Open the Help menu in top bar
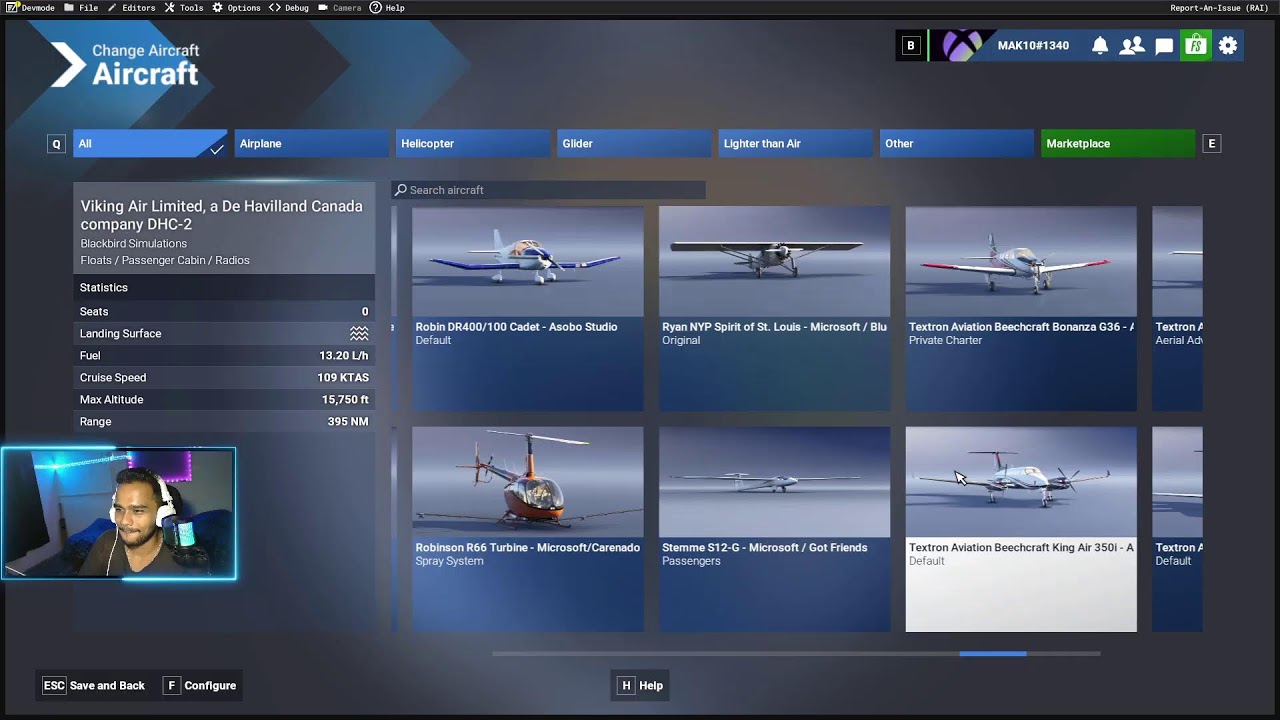This screenshot has height=720, width=1280. click(387, 7)
